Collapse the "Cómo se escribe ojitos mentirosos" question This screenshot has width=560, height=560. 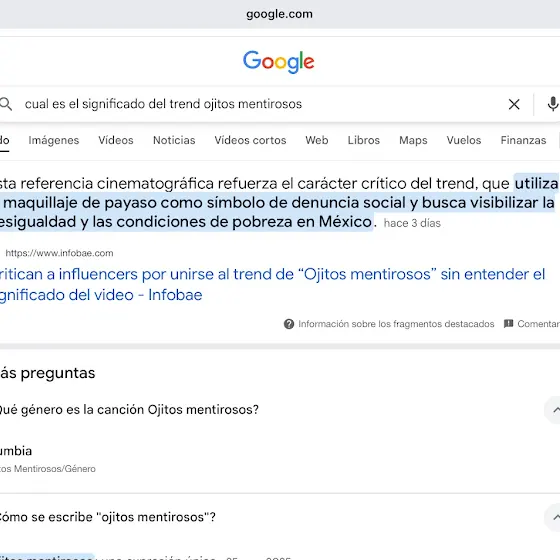(555, 517)
